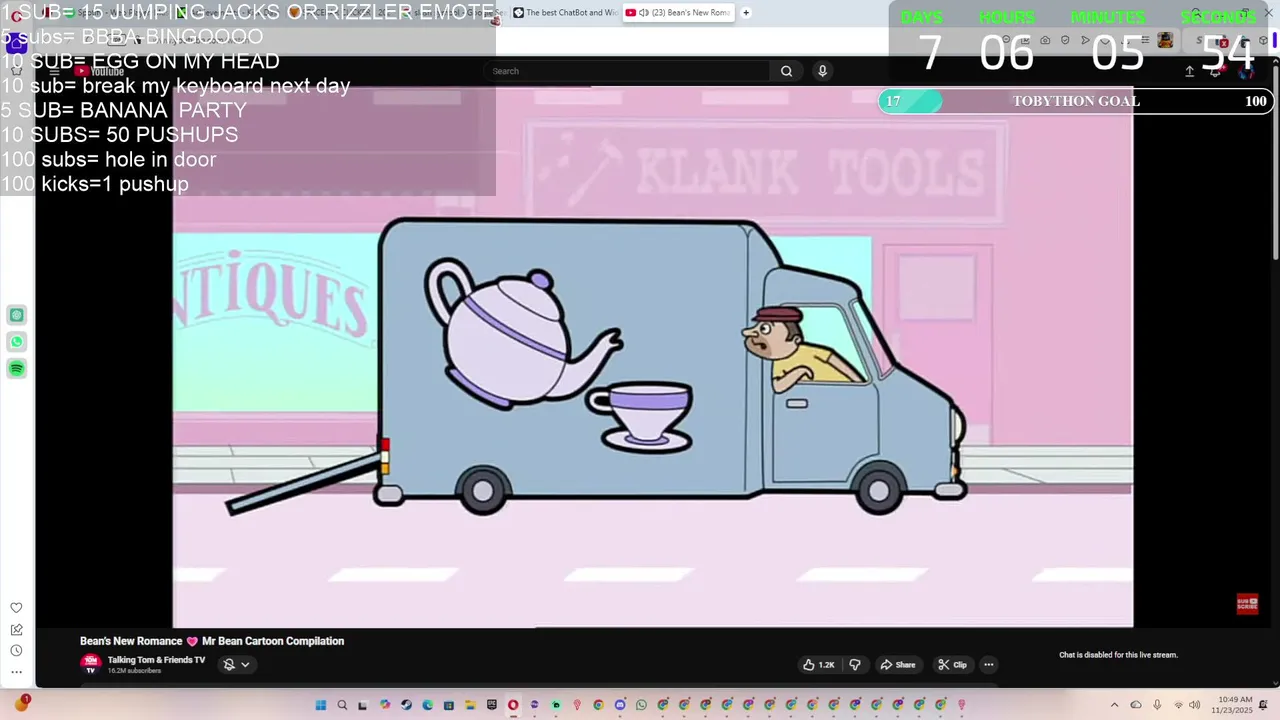Open the File Explorer folder in taskbar

point(470,705)
